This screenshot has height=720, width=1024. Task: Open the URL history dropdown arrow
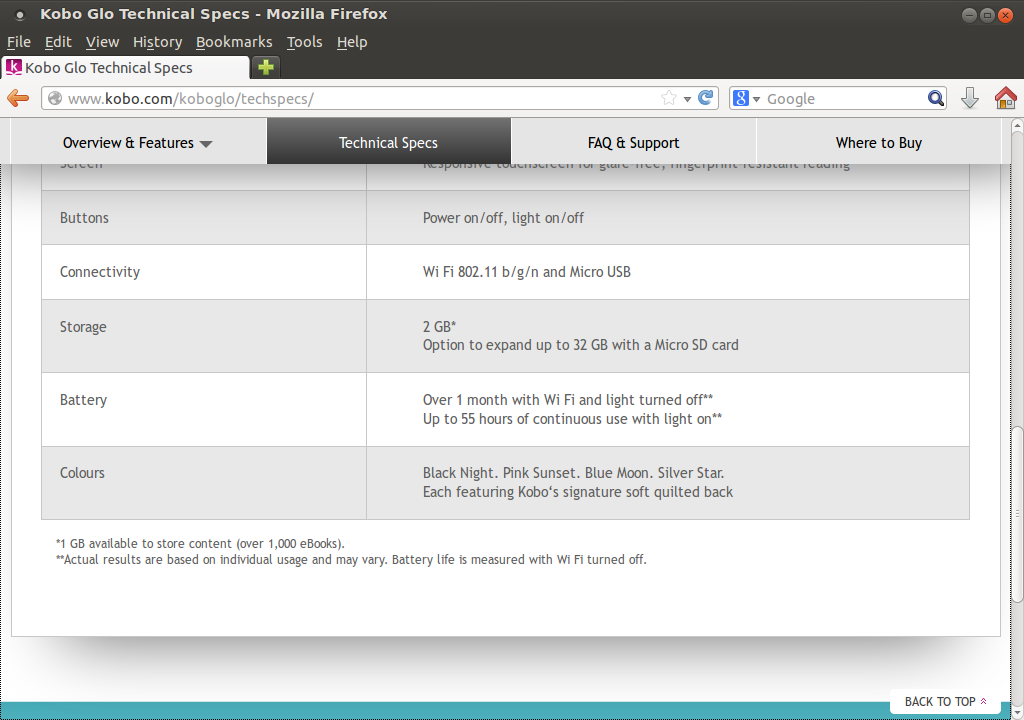click(687, 99)
